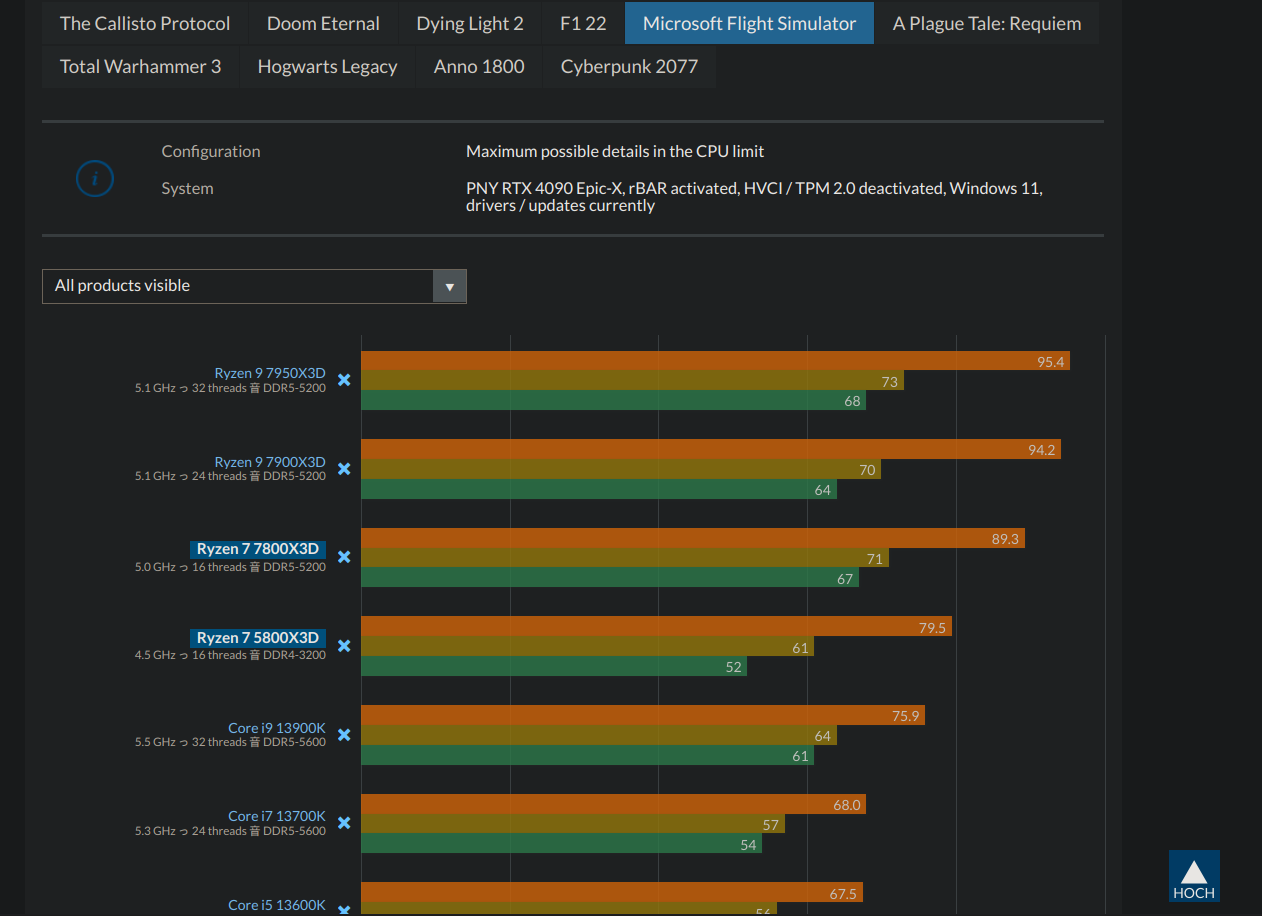Click the 89.3 value for Ryzen 7 7800X3D

1006,539
